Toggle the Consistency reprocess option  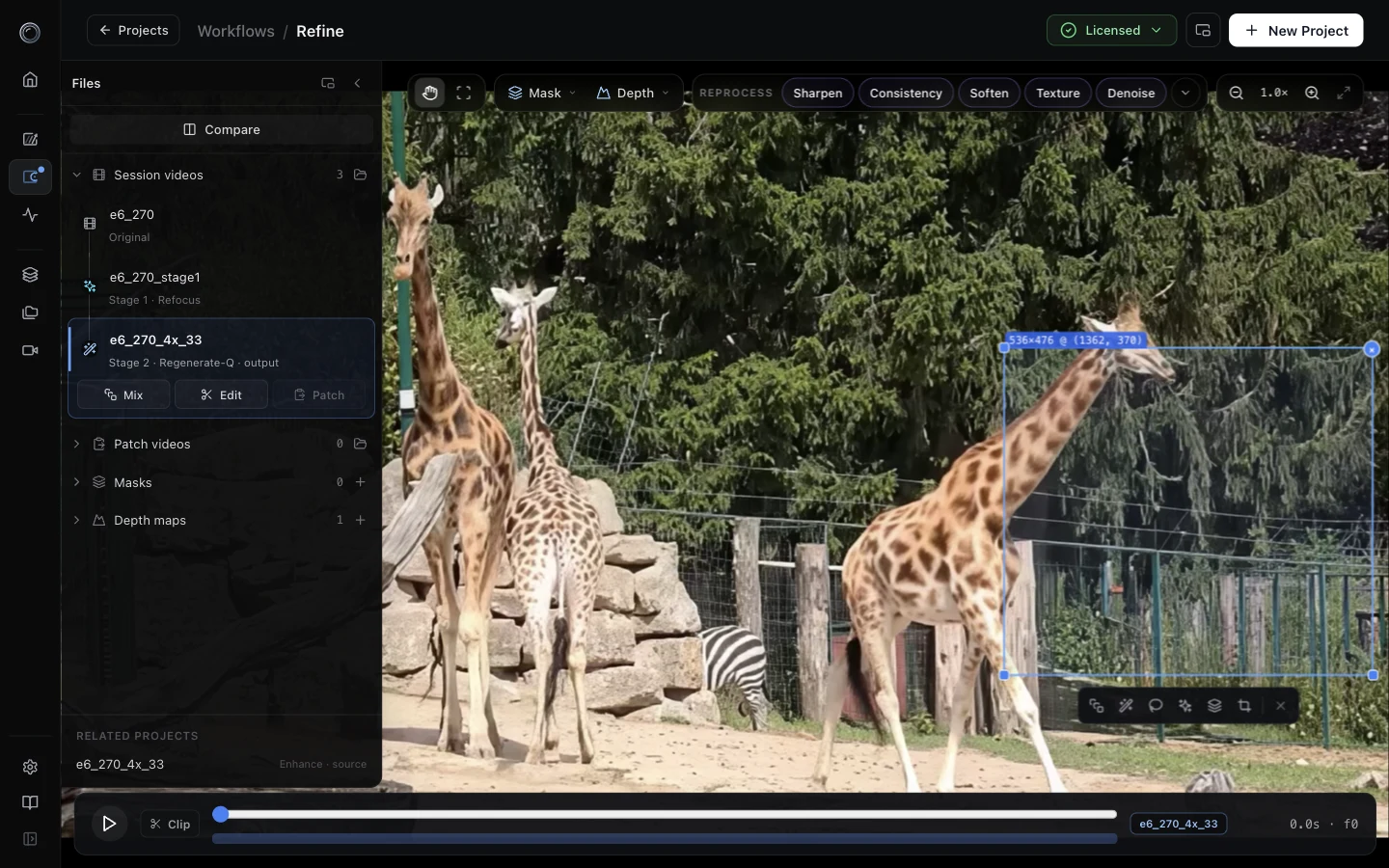coord(905,93)
